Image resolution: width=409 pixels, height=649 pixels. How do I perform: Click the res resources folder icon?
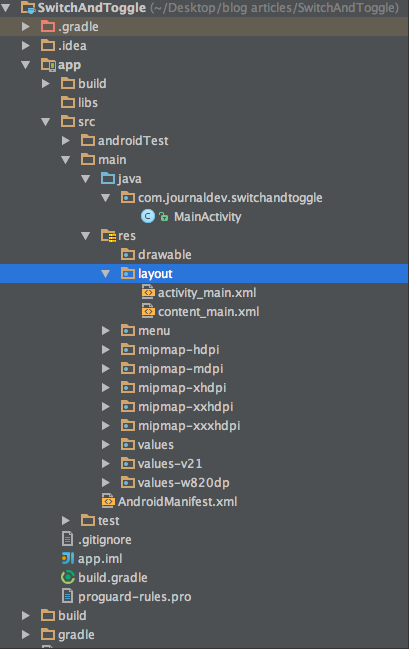click(108, 236)
